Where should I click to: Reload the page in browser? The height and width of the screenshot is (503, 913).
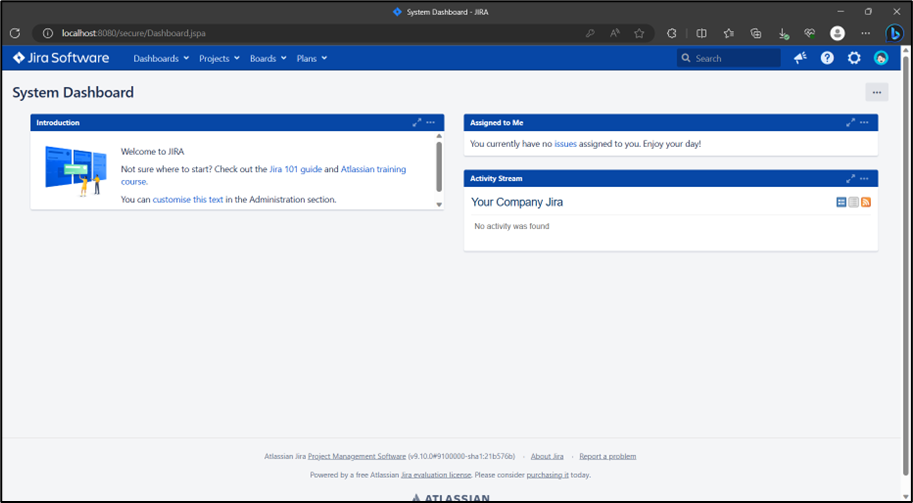pyautogui.click(x=15, y=33)
